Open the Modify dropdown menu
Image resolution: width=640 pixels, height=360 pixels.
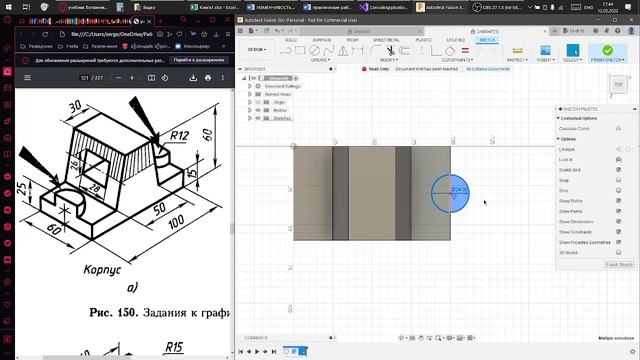pyautogui.click(x=389, y=60)
